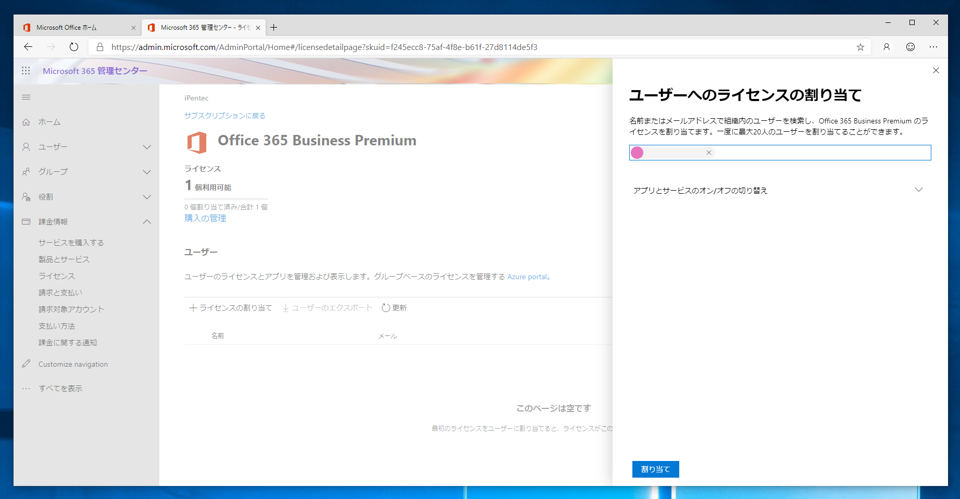
Task: Open 請求対象アカウント in sidebar
Action: (71, 309)
